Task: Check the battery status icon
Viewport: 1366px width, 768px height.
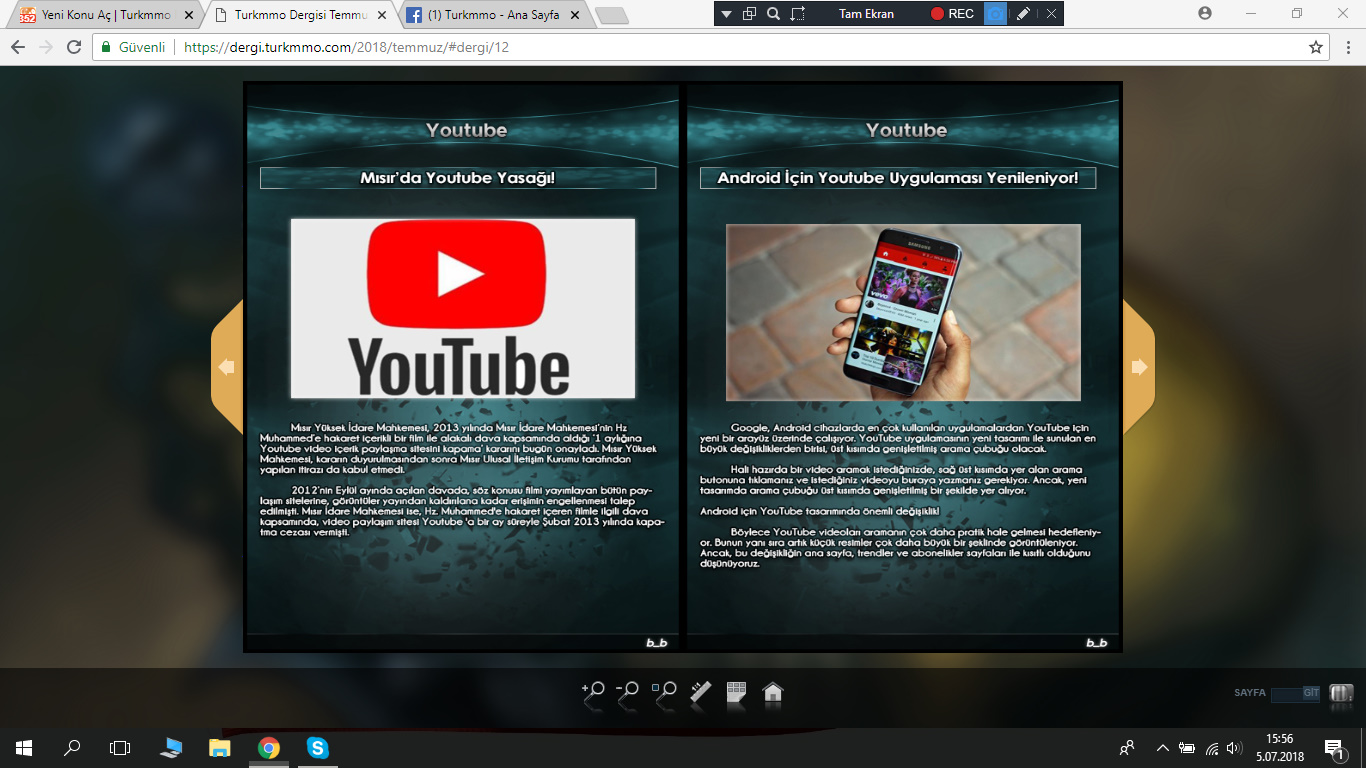Action: click(1187, 747)
